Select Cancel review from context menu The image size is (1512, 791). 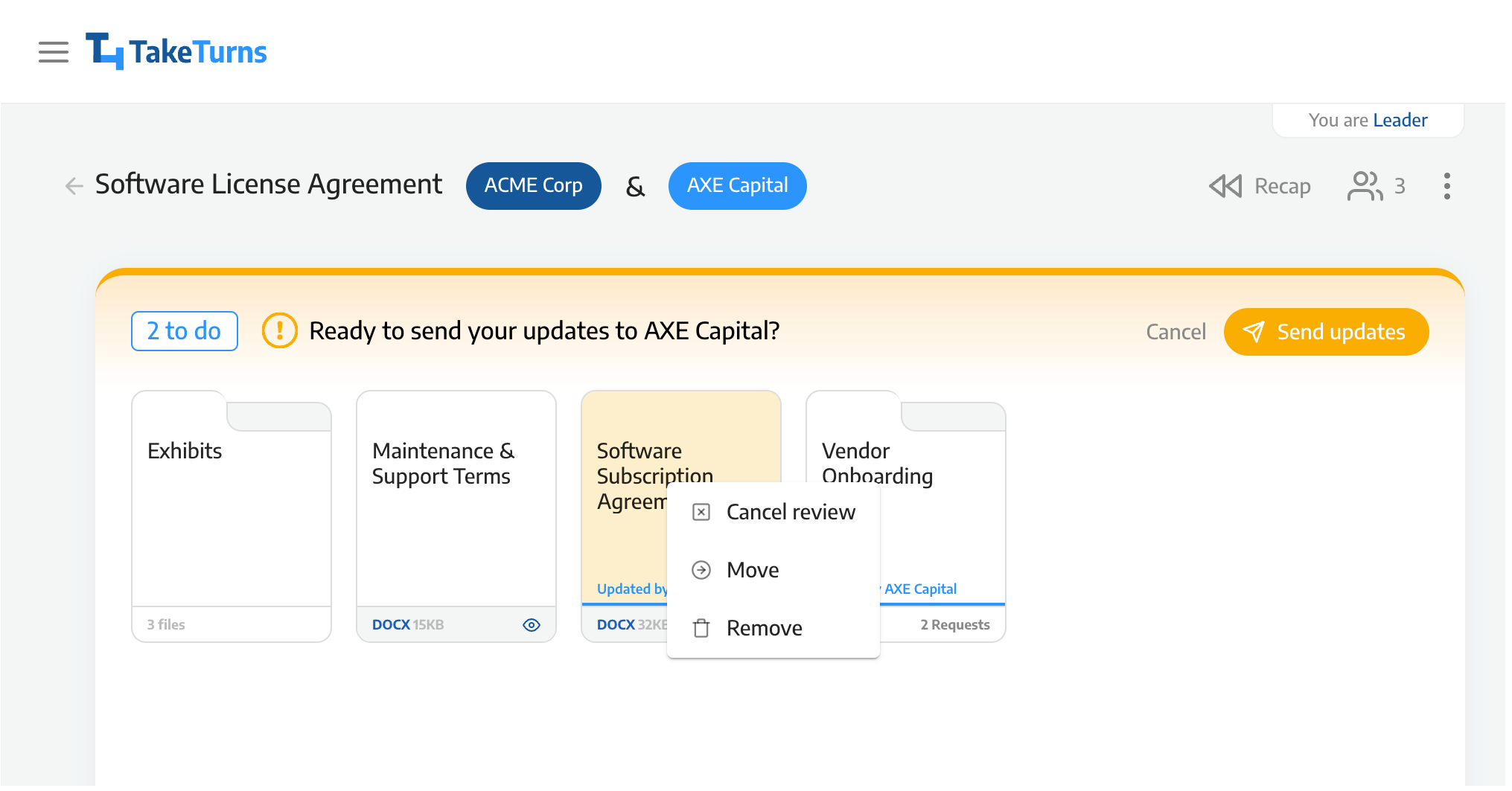click(x=773, y=512)
